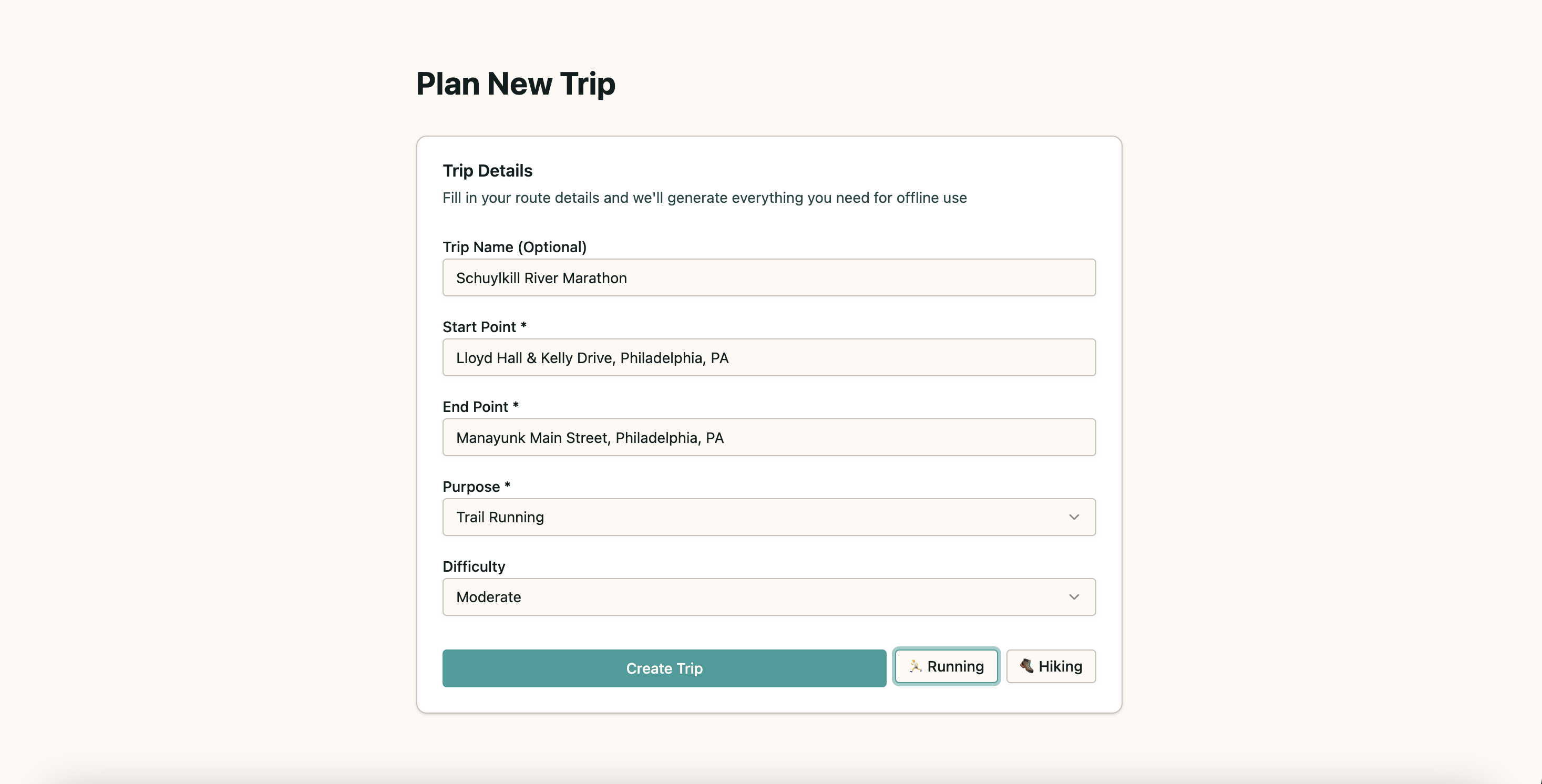Submit the form with Create Trip
This screenshot has width=1542, height=784.
point(664,668)
